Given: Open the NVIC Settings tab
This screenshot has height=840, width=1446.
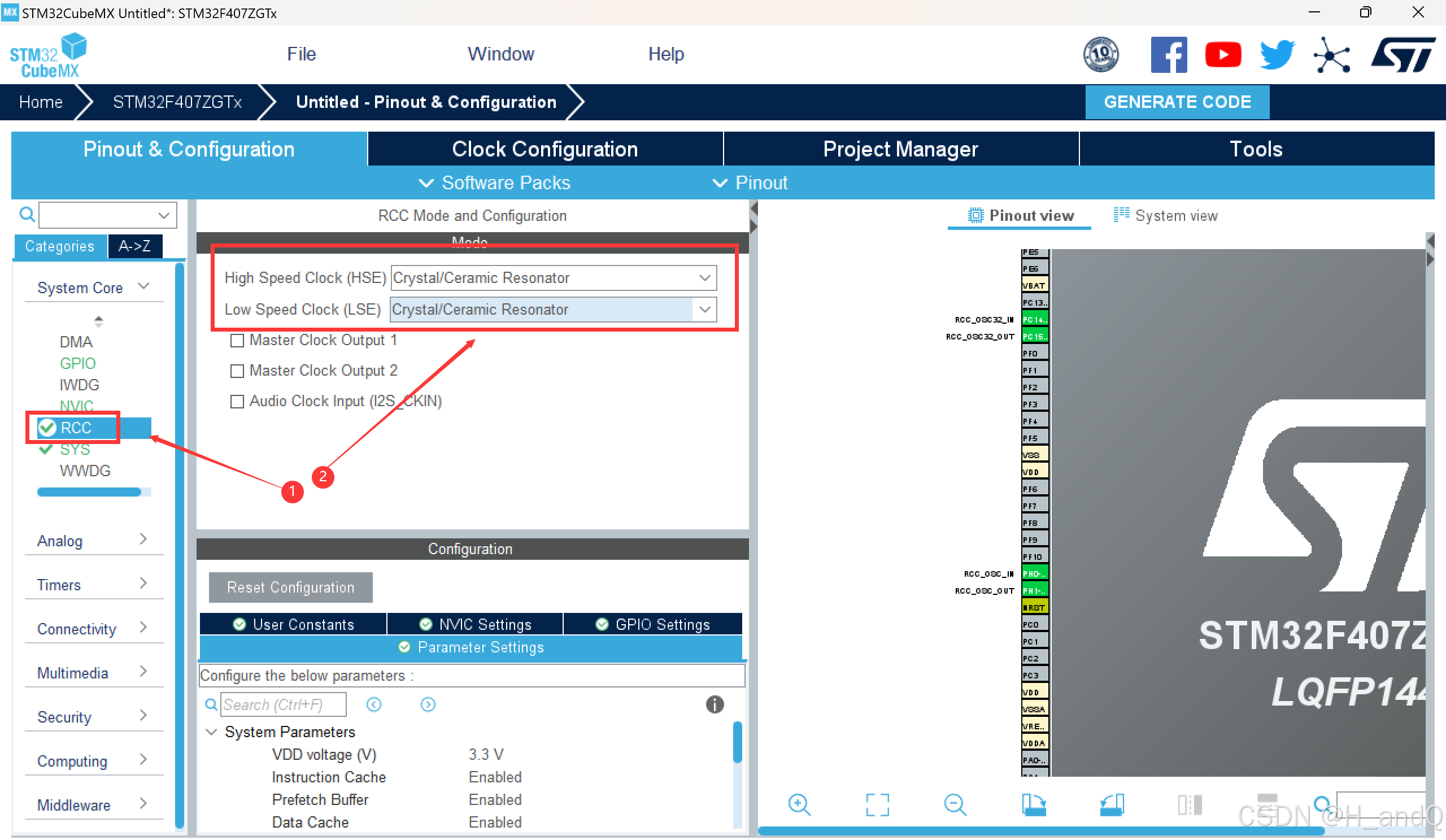Looking at the screenshot, I should pyautogui.click(x=475, y=625).
